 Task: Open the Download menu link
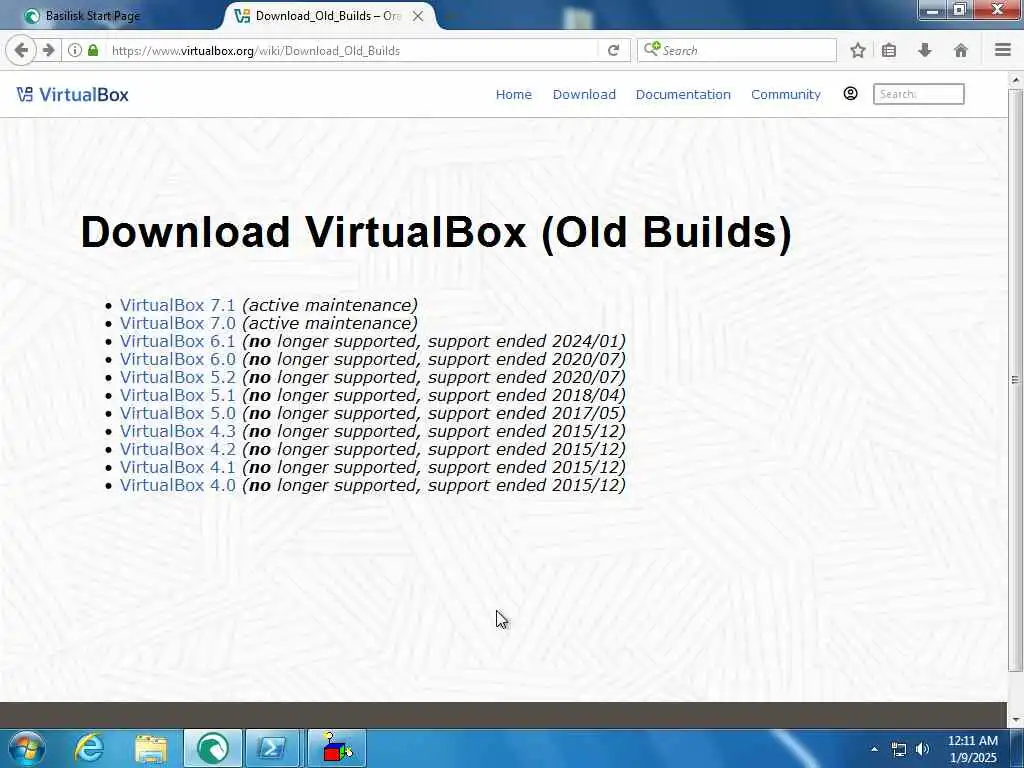584,95
